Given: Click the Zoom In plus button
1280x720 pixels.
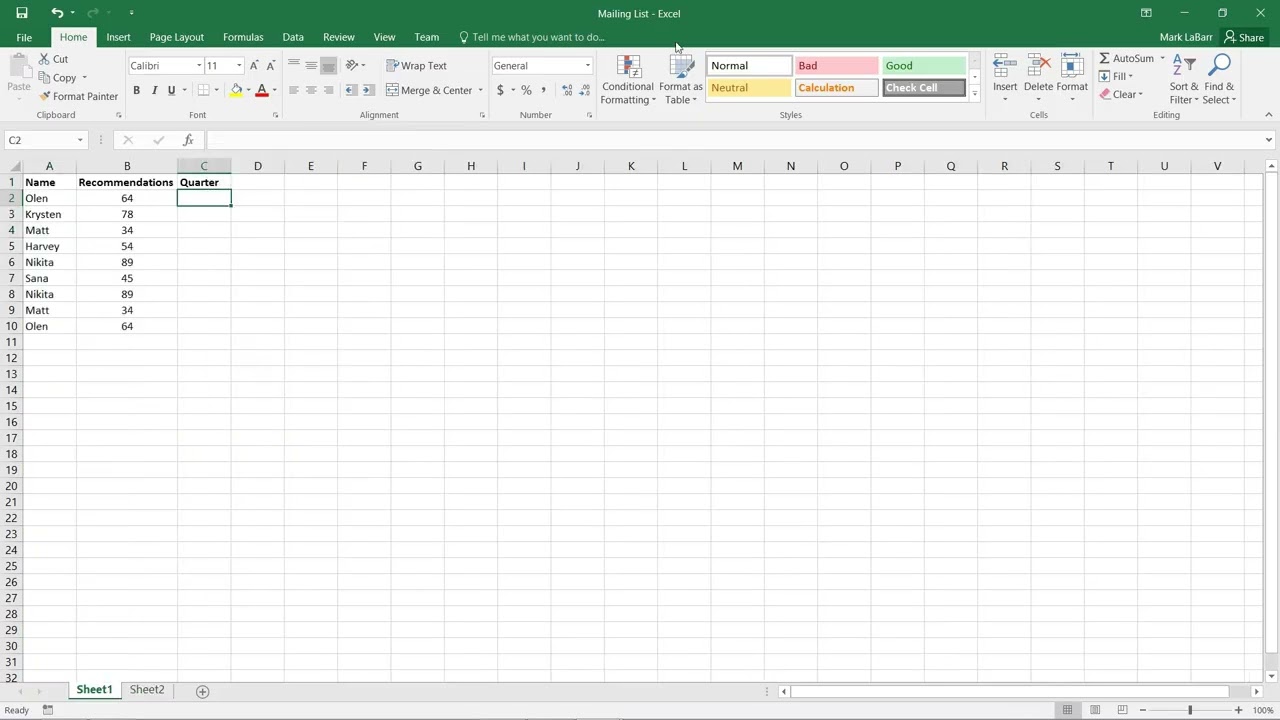Looking at the screenshot, I should pos(1238,710).
